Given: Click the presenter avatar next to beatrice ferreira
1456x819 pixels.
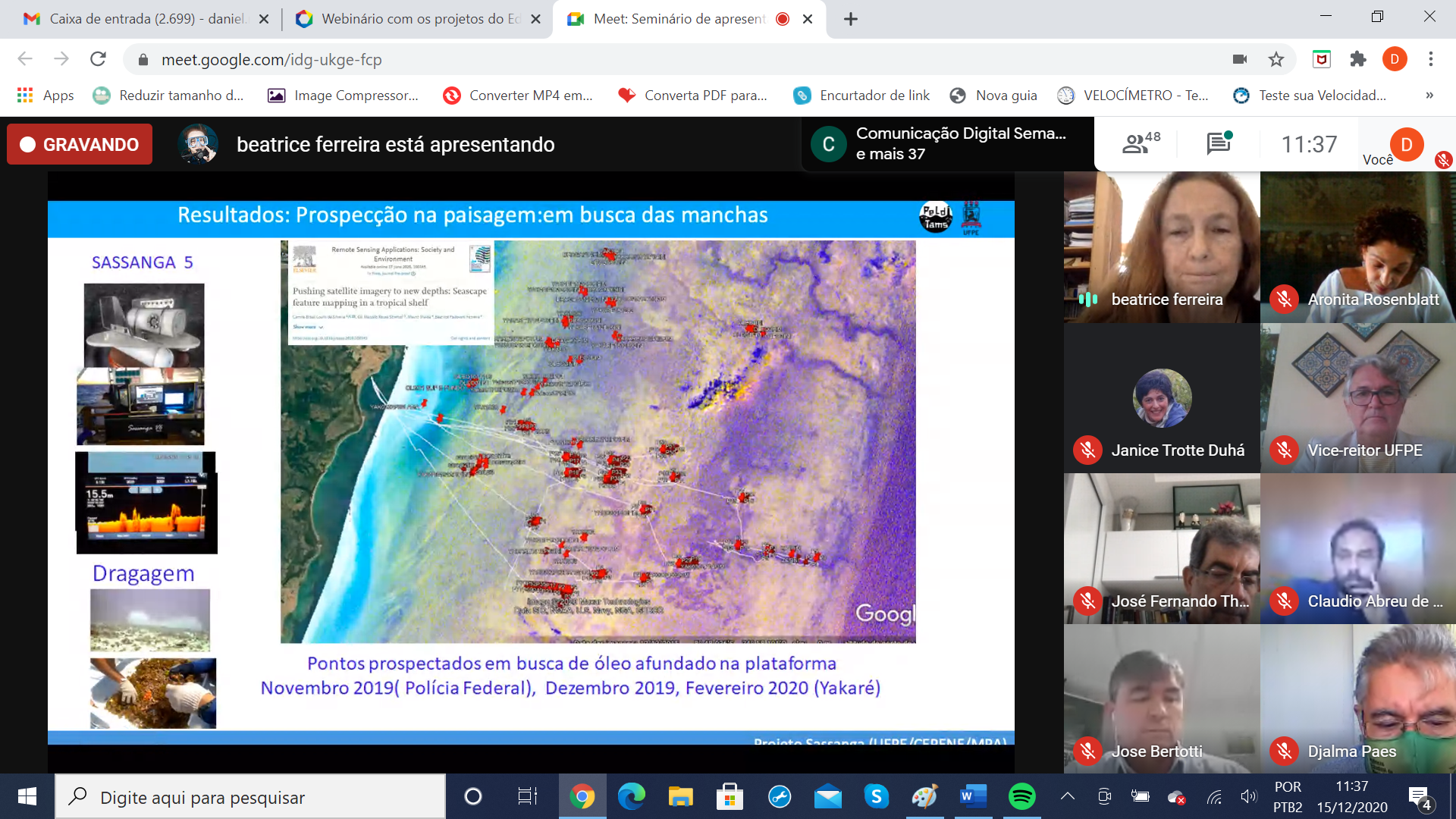Looking at the screenshot, I should pyautogui.click(x=198, y=144).
